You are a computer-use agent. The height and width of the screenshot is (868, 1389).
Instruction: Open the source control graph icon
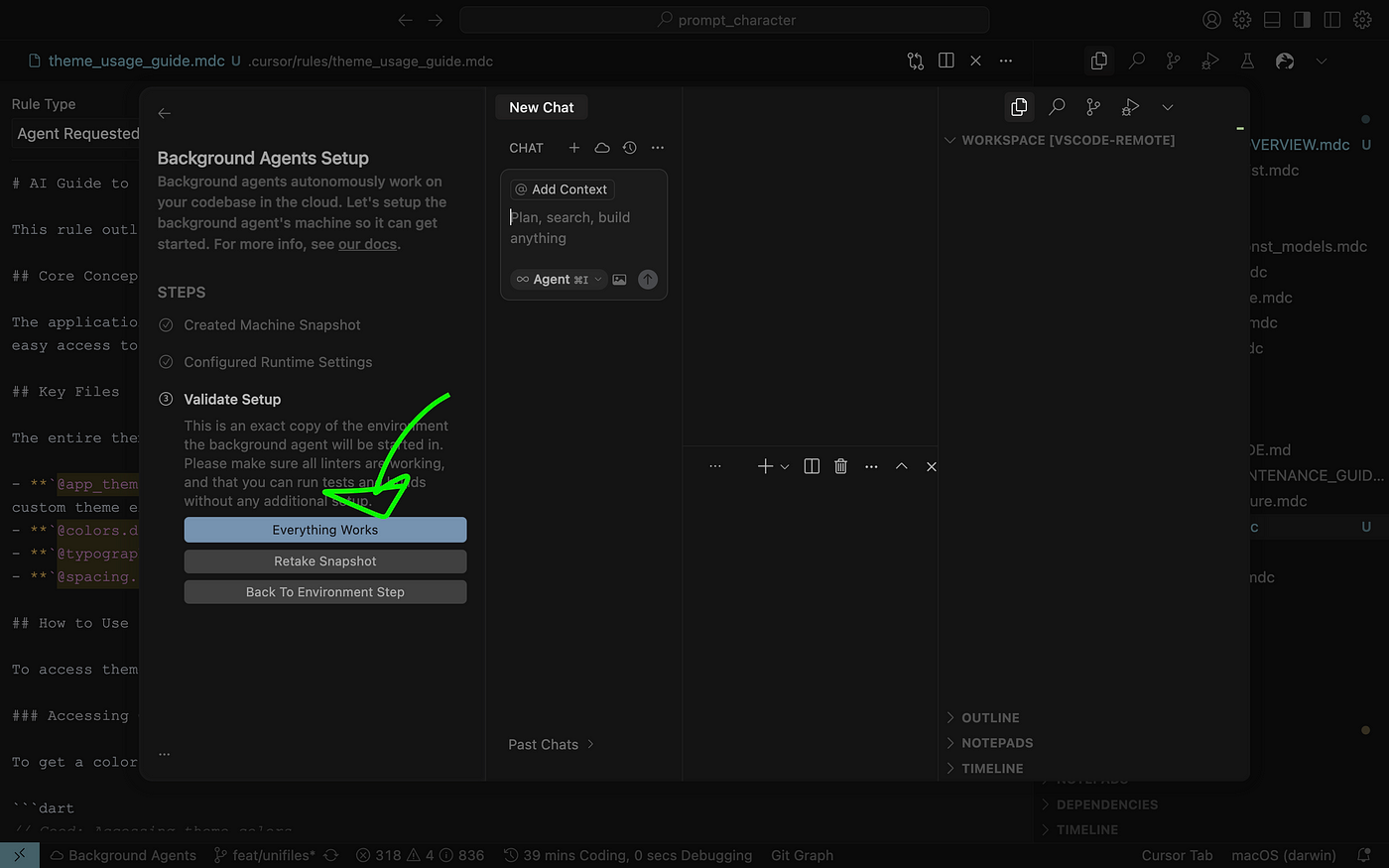1173,61
